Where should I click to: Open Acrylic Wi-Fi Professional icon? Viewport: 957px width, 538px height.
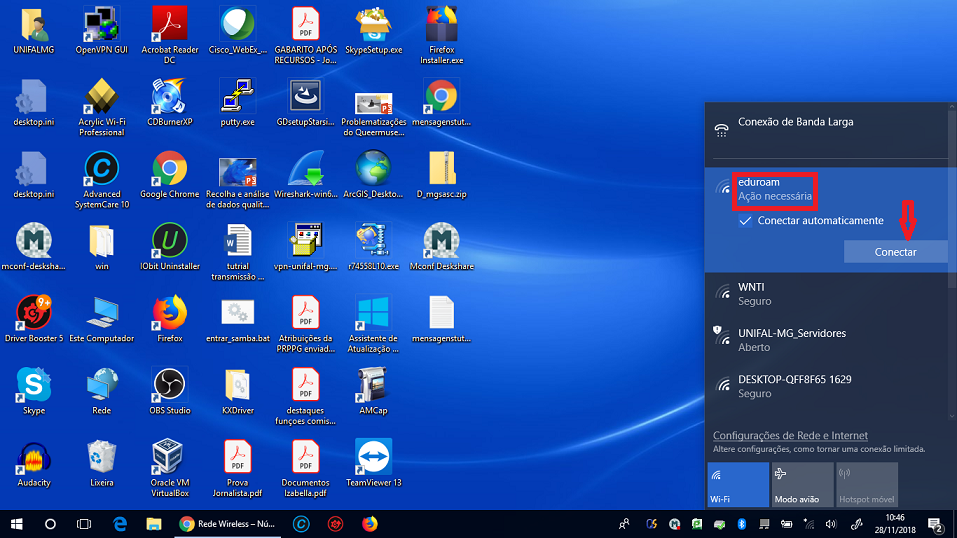tap(101, 107)
